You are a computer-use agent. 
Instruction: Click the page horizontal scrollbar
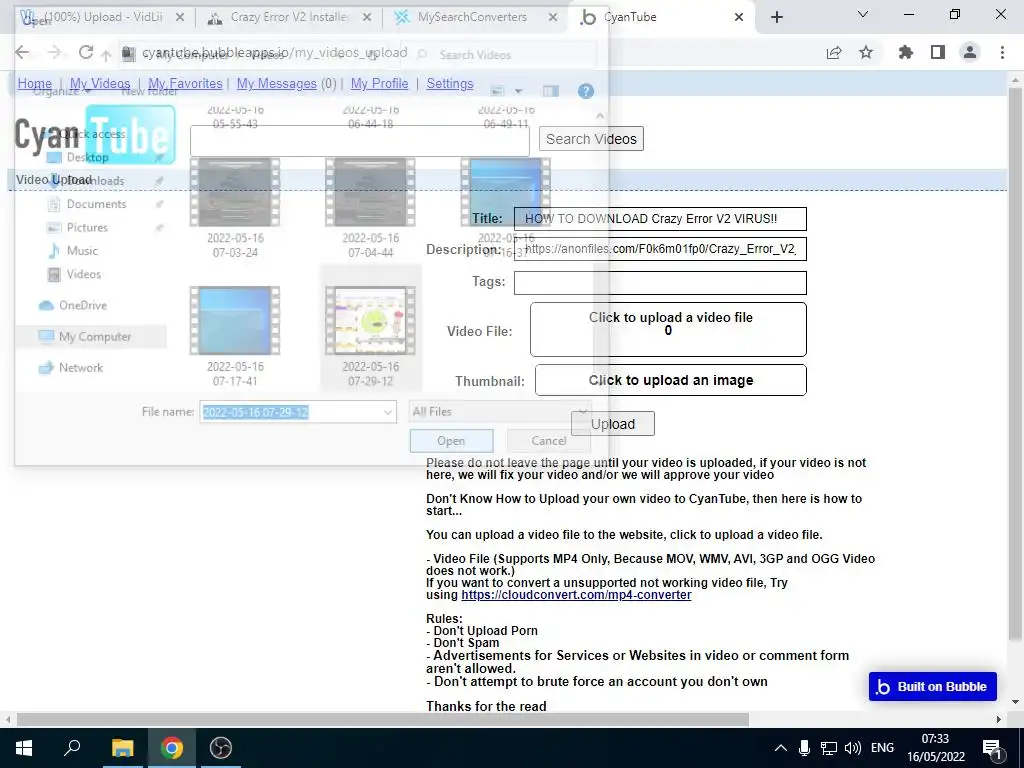pos(383,719)
